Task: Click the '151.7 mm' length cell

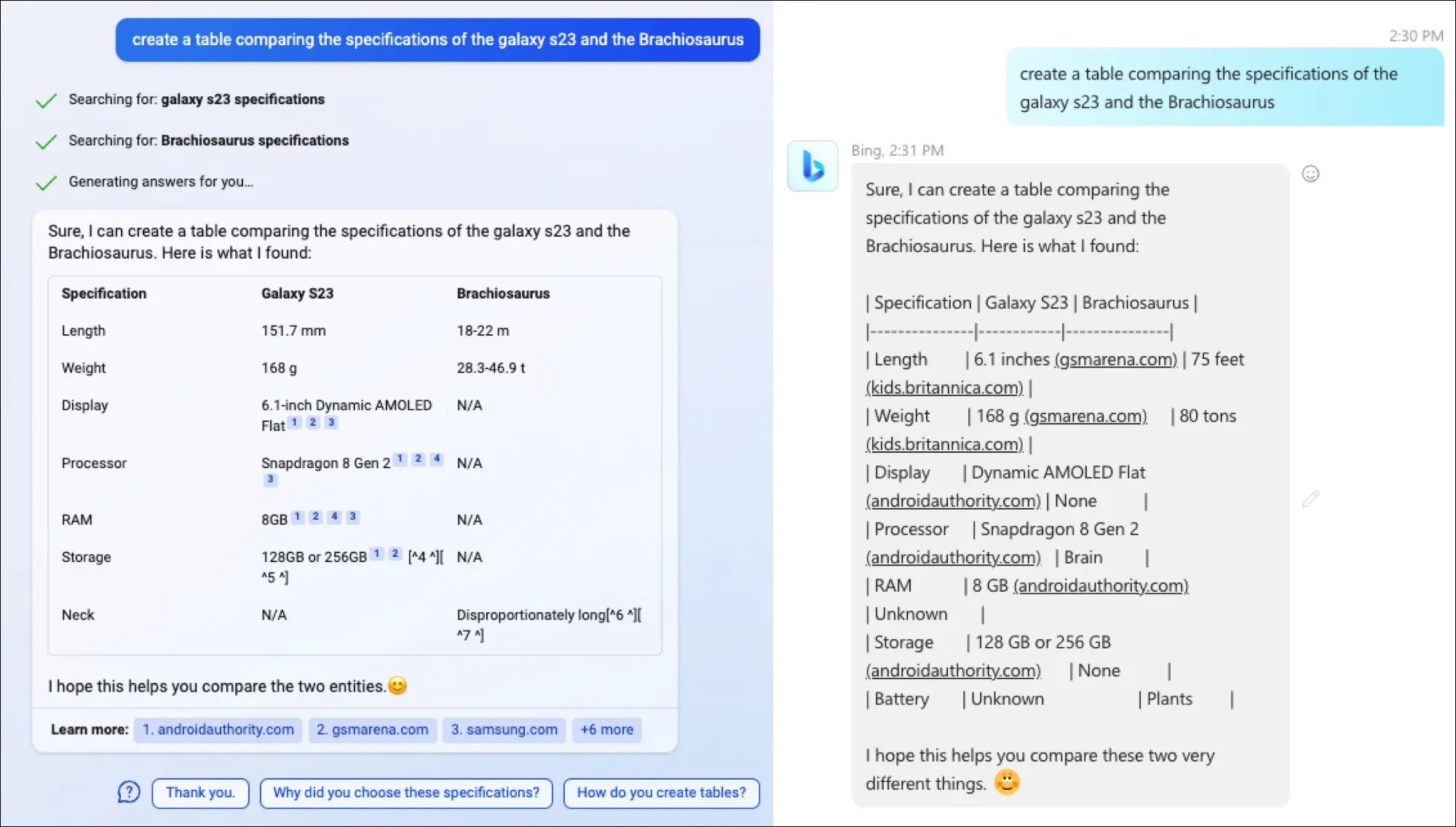Action: coord(293,331)
